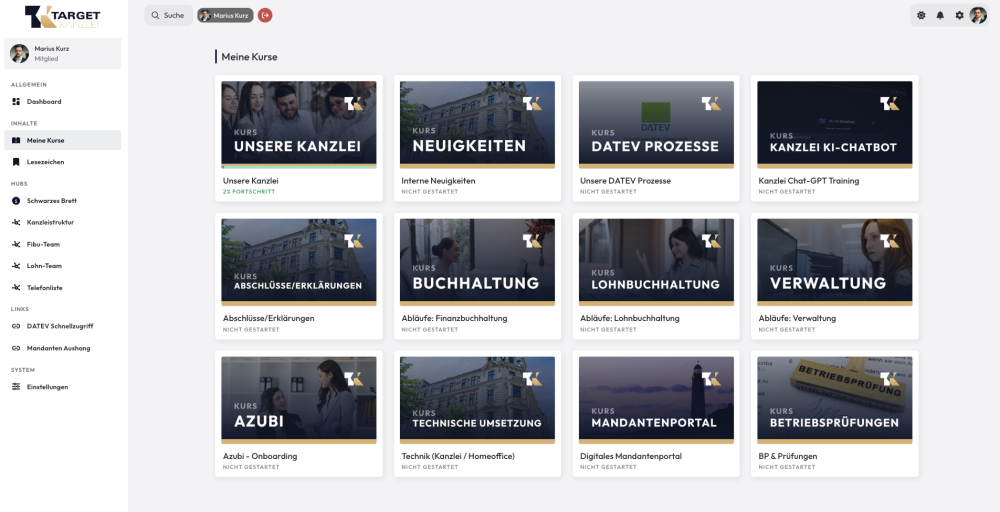
Task: Go to Dashboard in sidebar
Action: click(x=44, y=101)
